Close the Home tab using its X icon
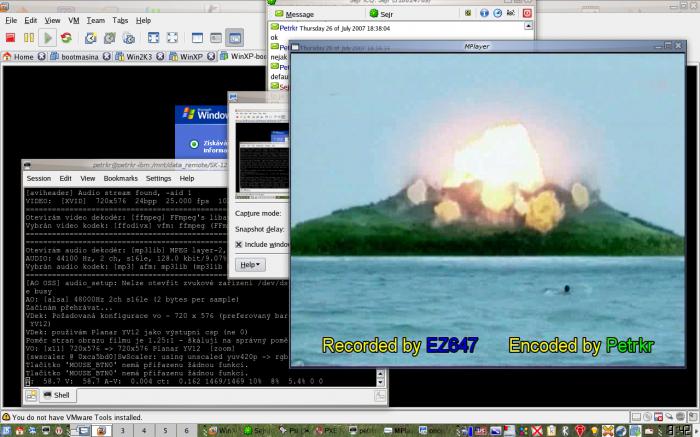700x437 pixels. 42,57
